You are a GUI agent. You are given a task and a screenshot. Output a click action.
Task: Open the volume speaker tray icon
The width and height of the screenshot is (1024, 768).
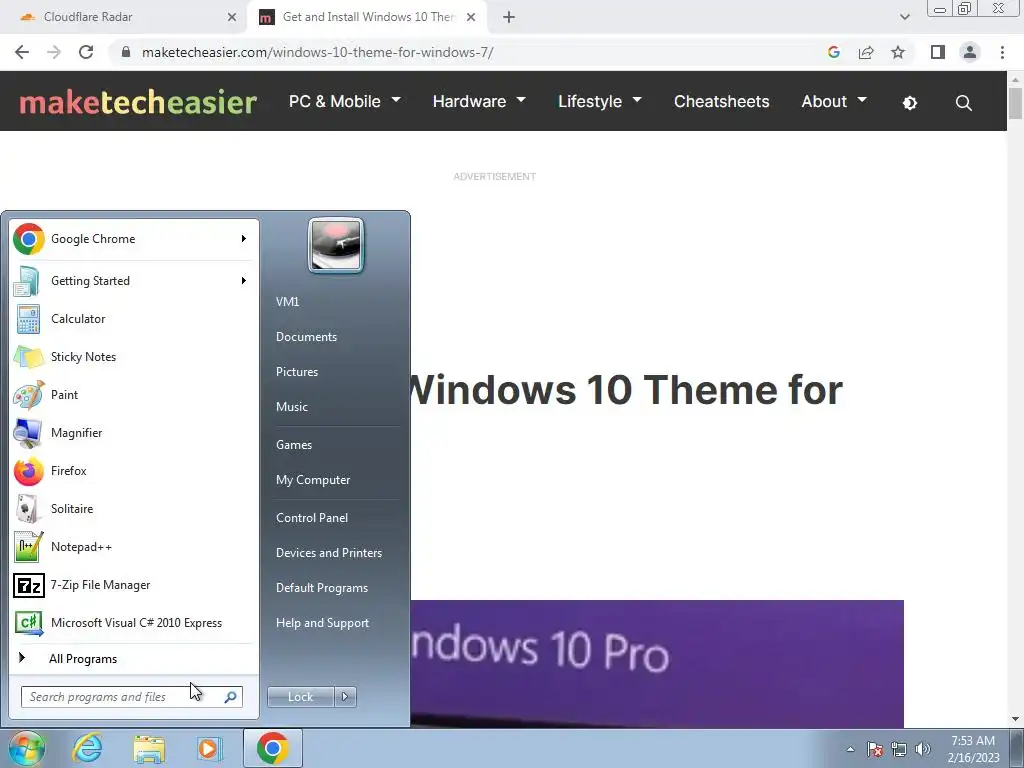(923, 749)
